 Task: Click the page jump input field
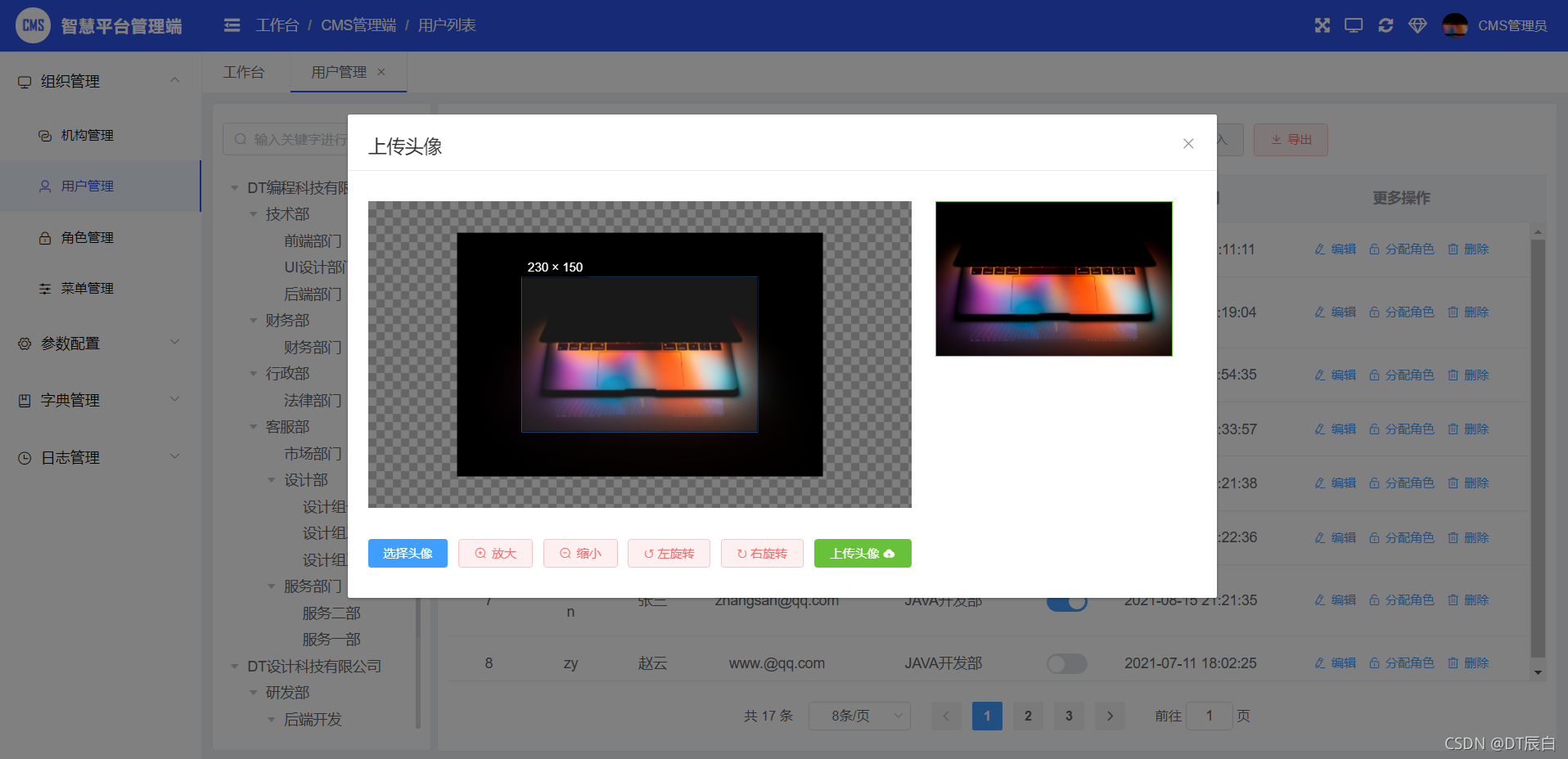coord(1209,716)
